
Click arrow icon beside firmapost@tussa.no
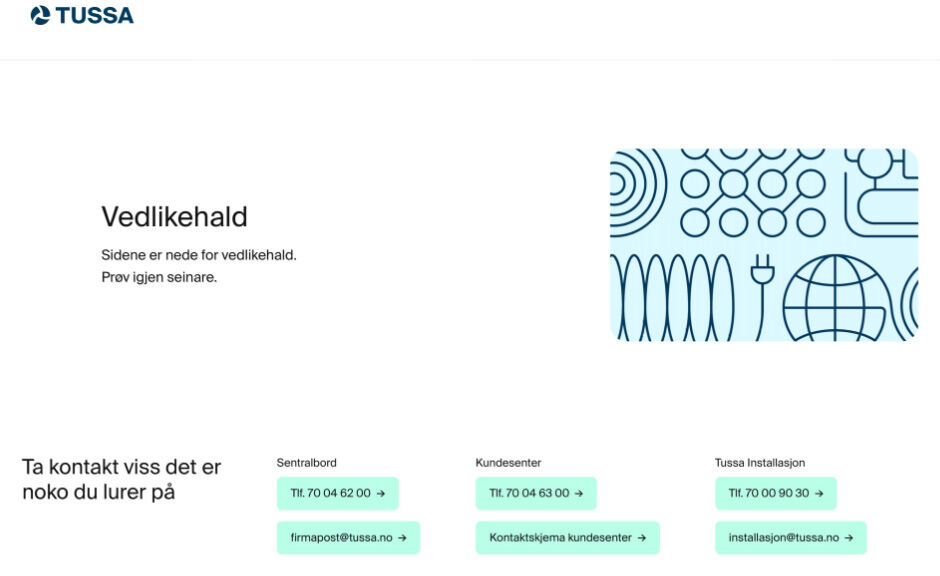[x=402, y=538]
